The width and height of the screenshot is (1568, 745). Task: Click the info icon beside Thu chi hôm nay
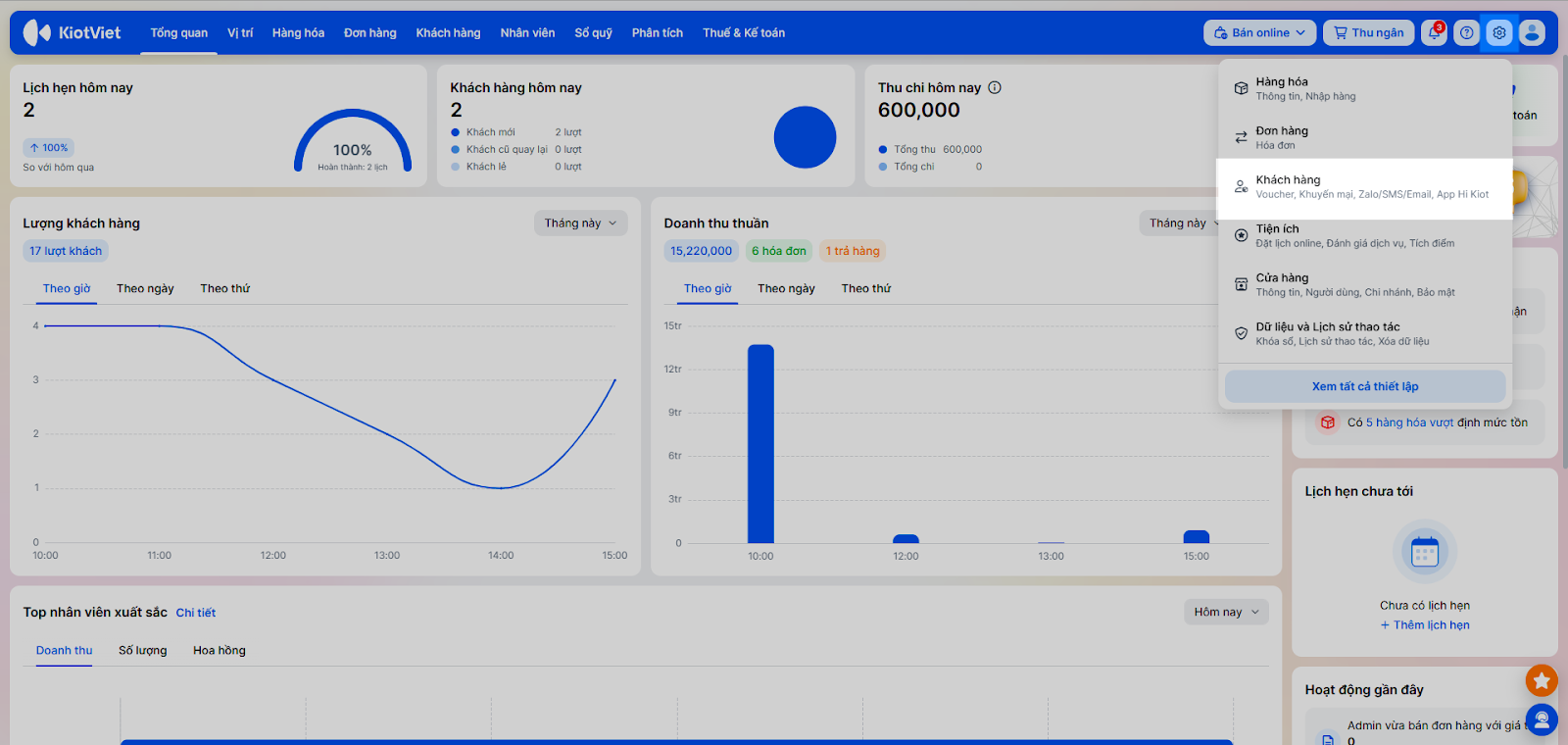pos(995,87)
